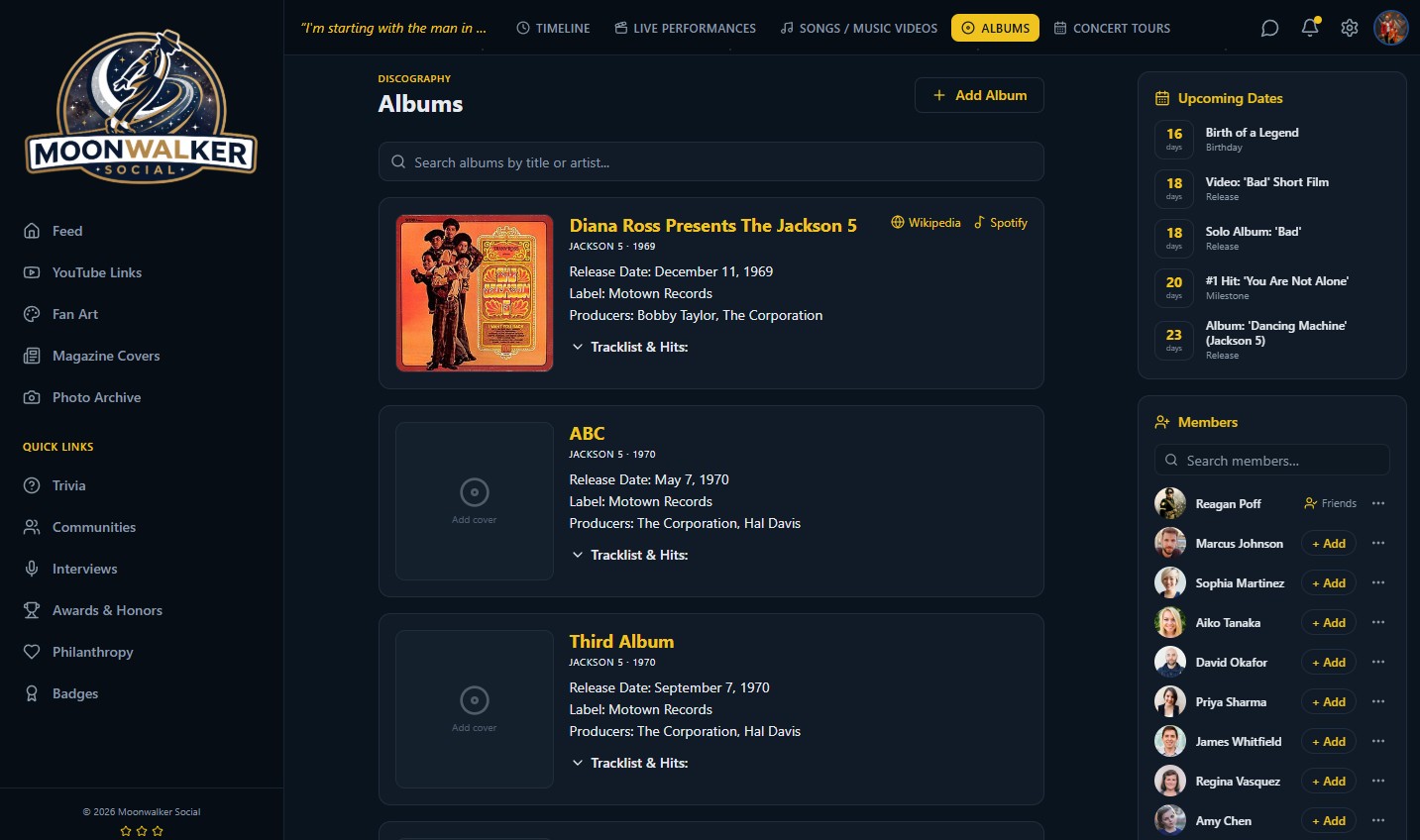The image size is (1420, 840).
Task: Expand Tracklist & Hits for Diana Ross album
Action: click(x=630, y=347)
